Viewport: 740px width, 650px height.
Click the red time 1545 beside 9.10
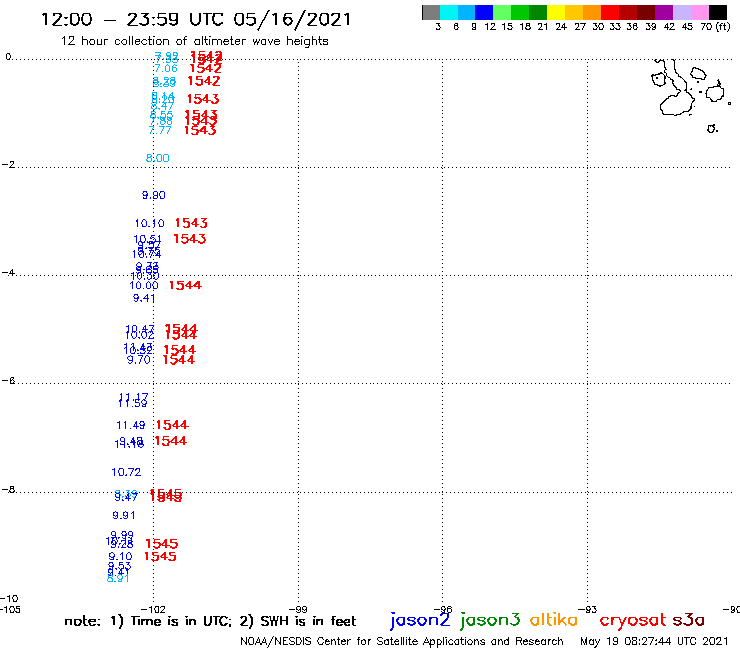coord(160,557)
